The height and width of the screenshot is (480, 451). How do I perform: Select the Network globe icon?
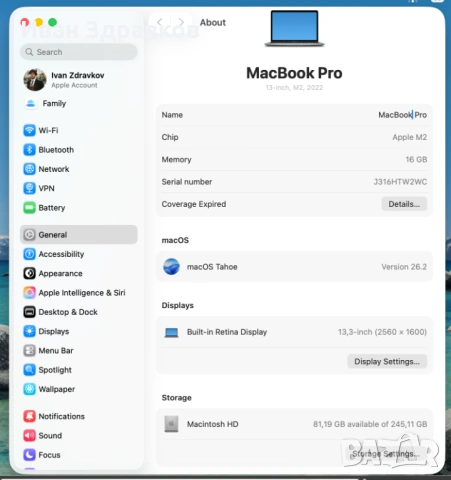29,169
